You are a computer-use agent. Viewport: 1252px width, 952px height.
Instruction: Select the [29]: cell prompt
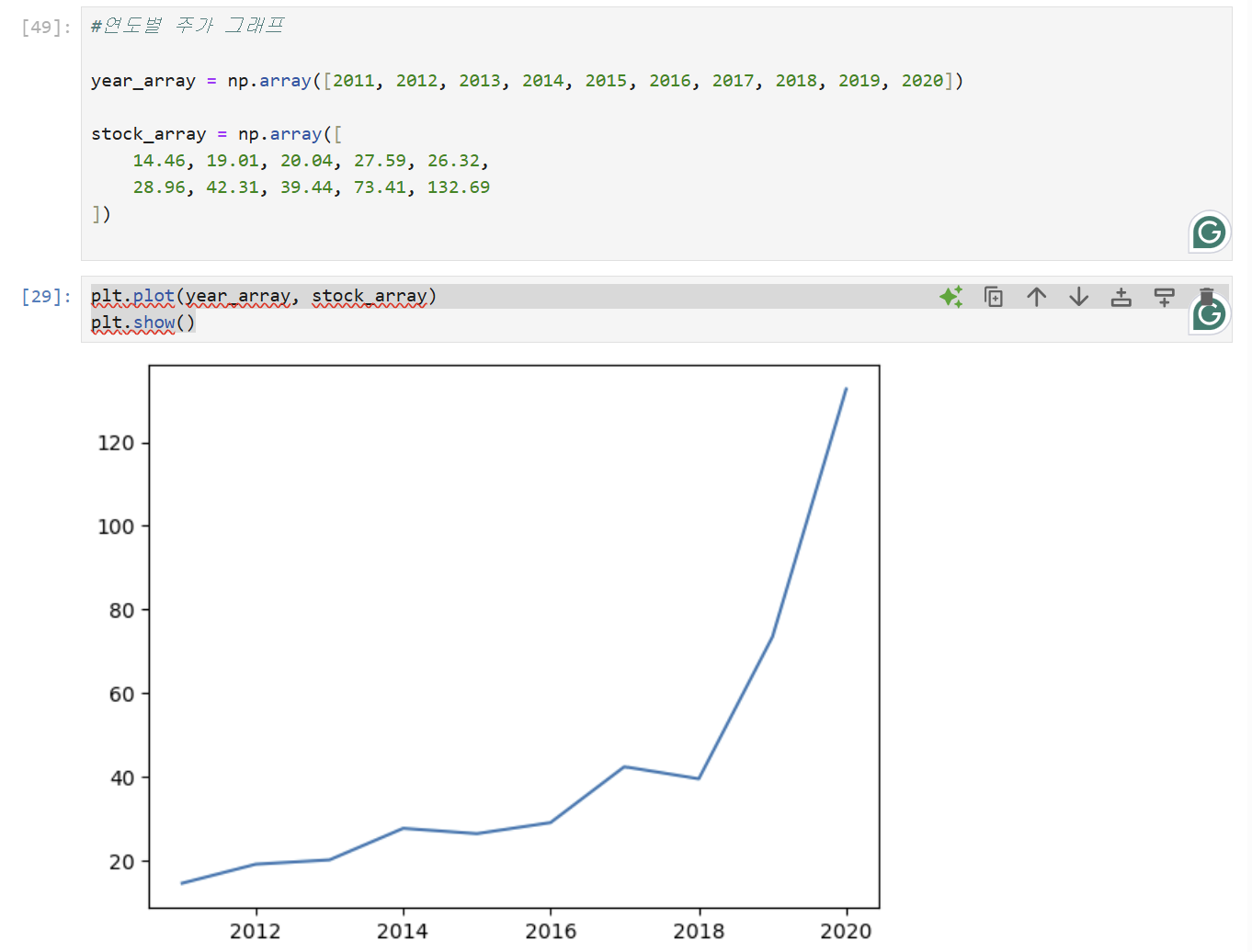pyautogui.click(x=46, y=297)
